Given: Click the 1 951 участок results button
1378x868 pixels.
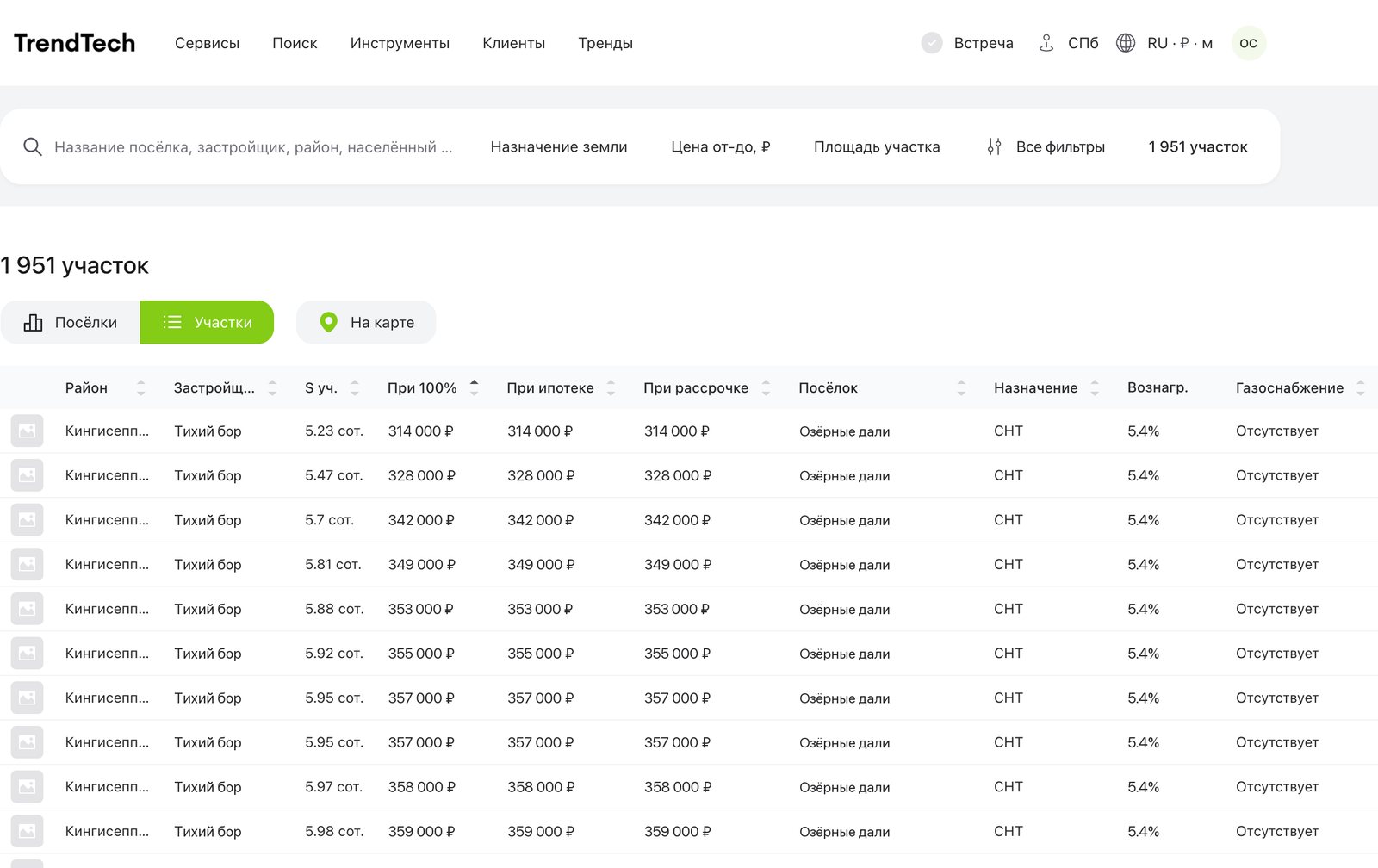Looking at the screenshot, I should [x=1198, y=146].
